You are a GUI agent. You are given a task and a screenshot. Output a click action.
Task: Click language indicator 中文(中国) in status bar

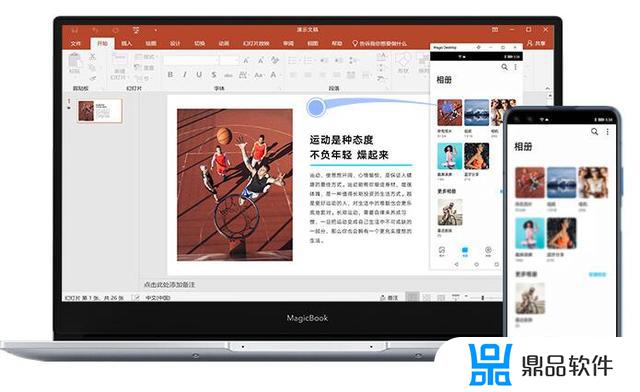coord(158,298)
